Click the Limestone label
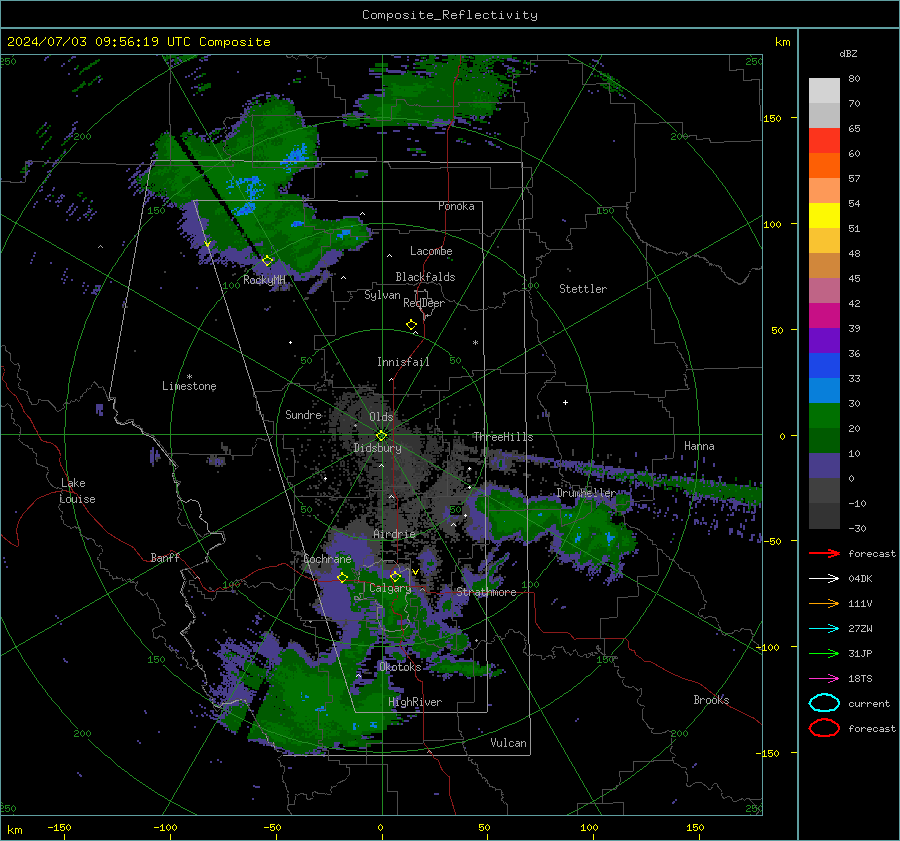900x841 pixels. 189,386
